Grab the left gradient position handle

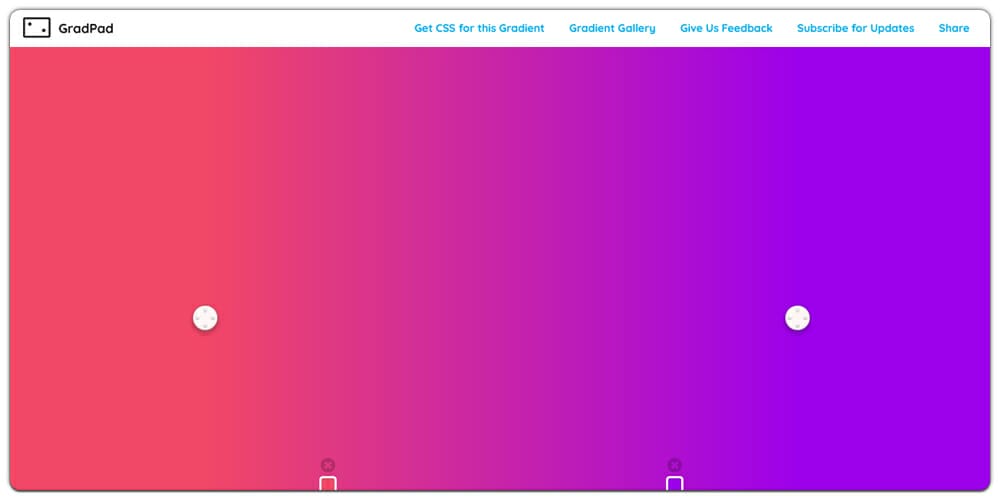205,318
